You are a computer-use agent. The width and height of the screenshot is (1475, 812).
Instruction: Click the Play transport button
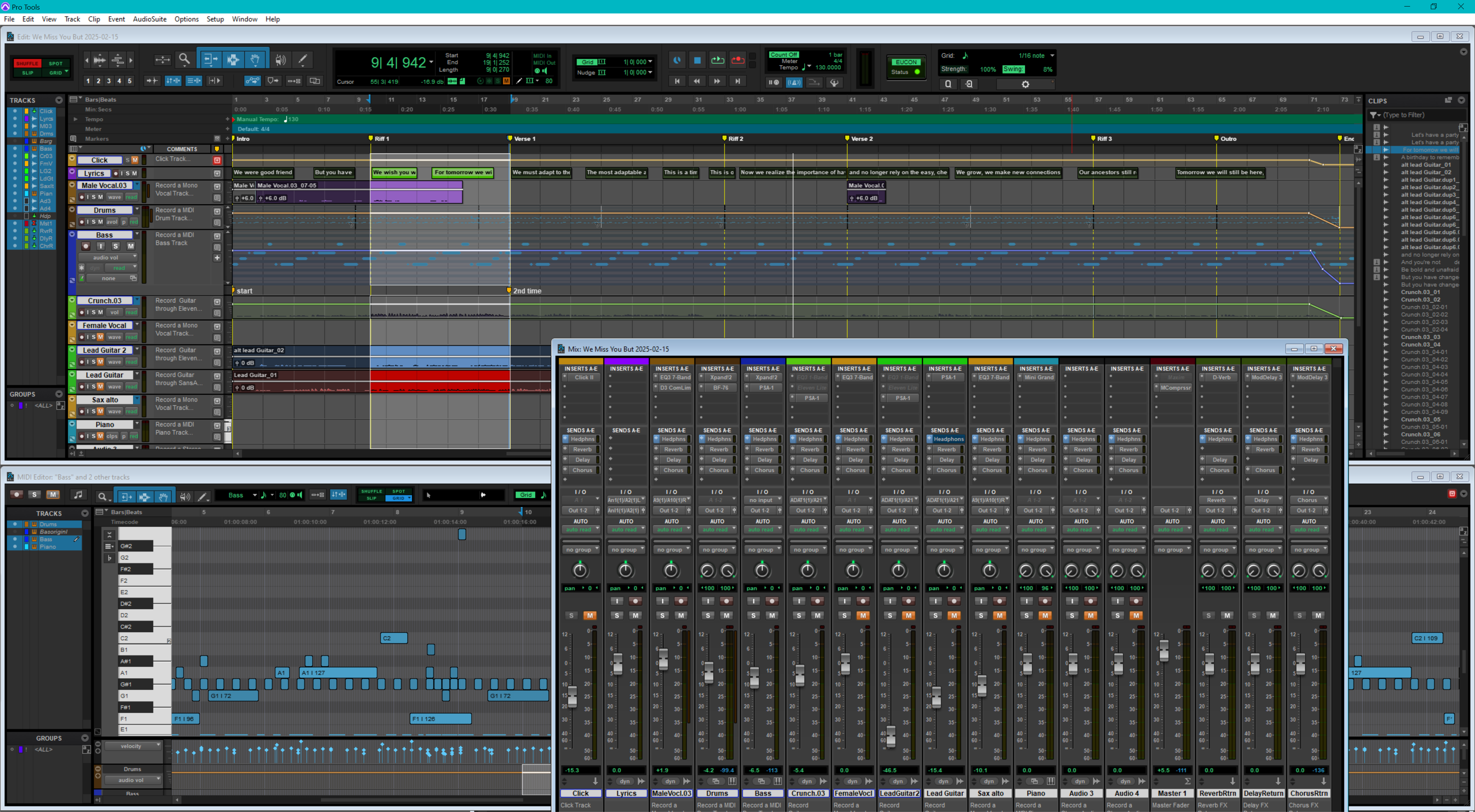[x=718, y=60]
